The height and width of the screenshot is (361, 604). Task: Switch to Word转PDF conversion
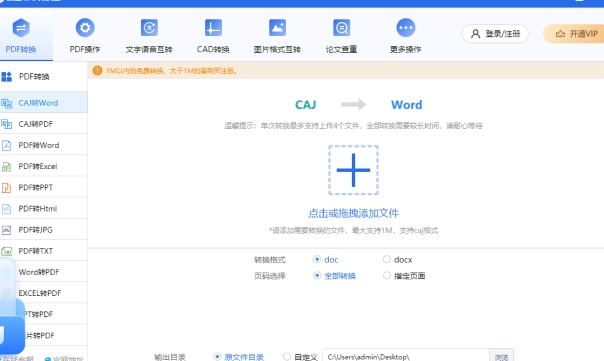click(x=44, y=272)
